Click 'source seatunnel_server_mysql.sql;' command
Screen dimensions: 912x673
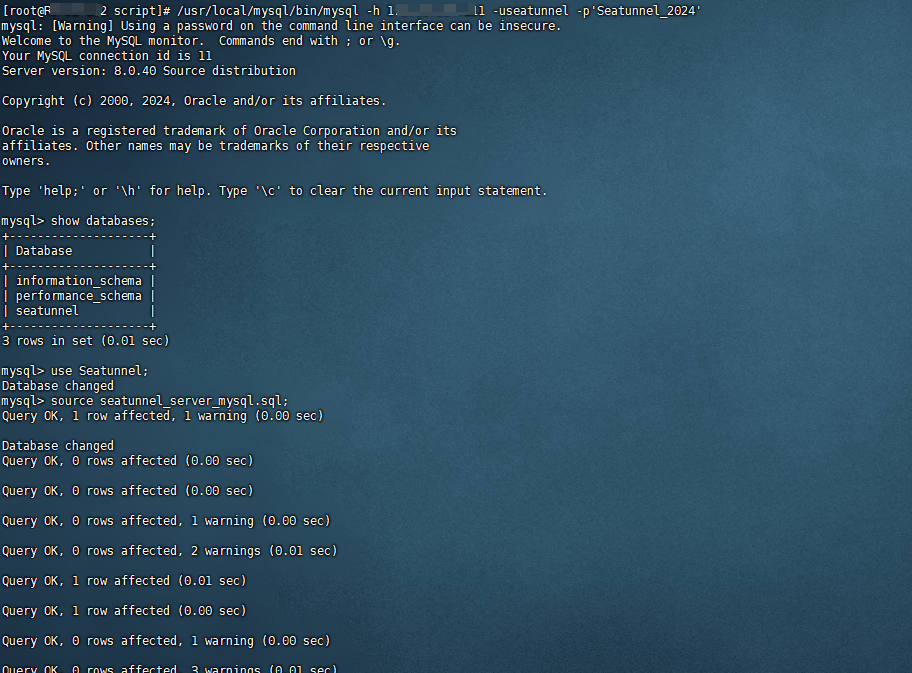[170, 401]
